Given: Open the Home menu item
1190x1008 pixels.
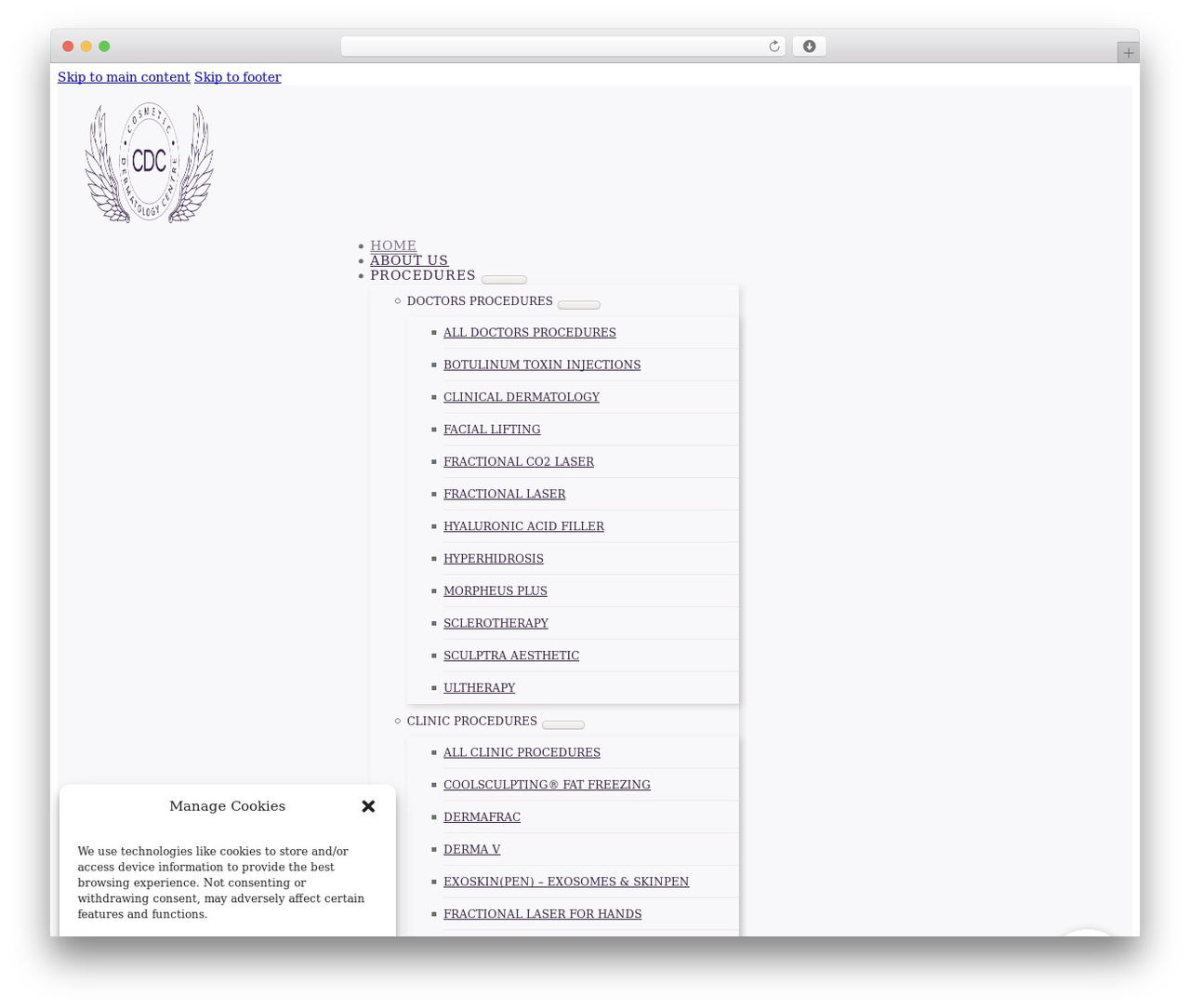Looking at the screenshot, I should pos(393,245).
